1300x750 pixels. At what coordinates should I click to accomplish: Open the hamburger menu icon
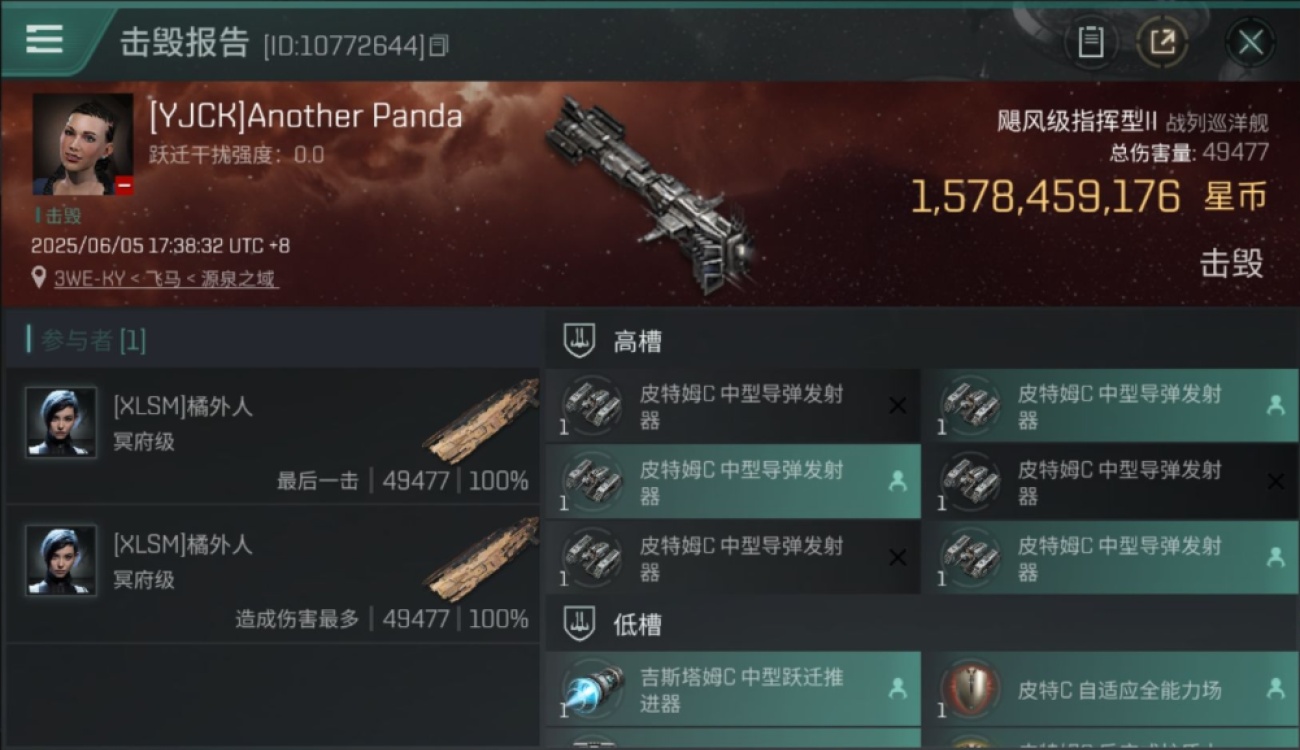pos(44,39)
